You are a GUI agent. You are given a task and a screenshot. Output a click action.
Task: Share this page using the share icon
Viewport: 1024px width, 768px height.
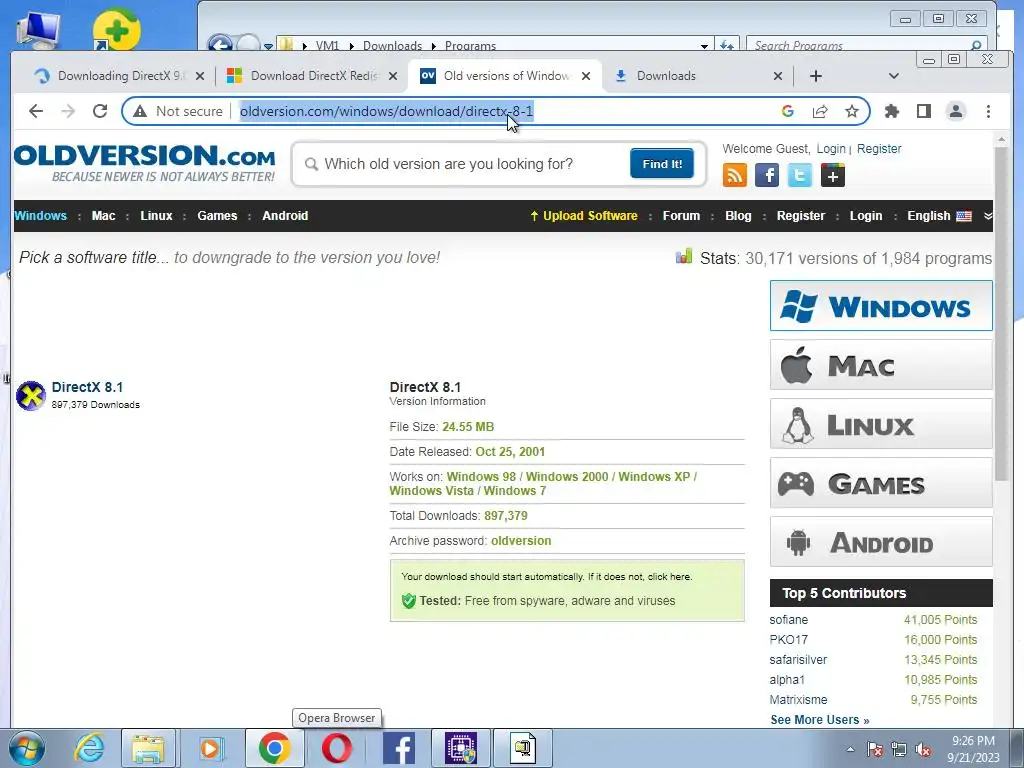pos(820,111)
